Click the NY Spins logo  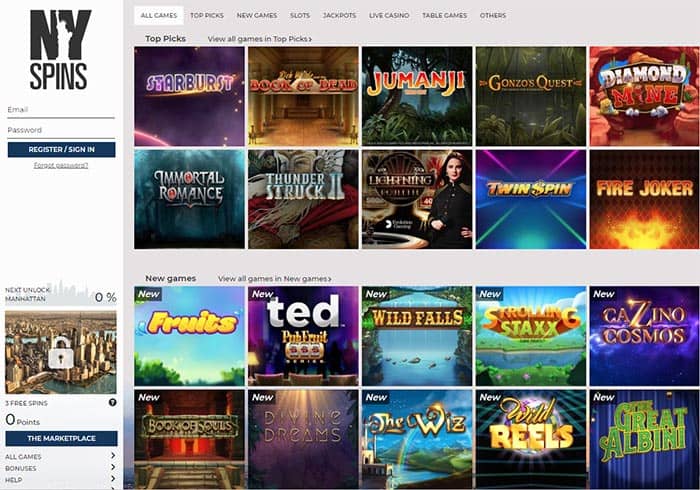tap(60, 50)
